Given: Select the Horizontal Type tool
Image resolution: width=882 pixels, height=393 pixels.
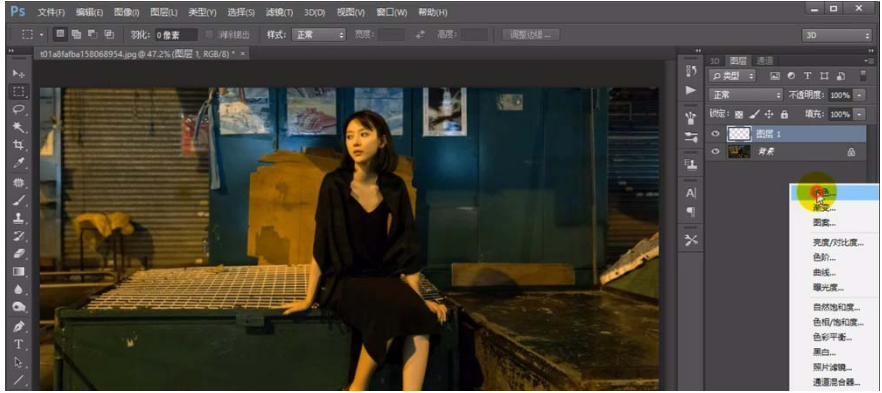Looking at the screenshot, I should coord(19,344).
